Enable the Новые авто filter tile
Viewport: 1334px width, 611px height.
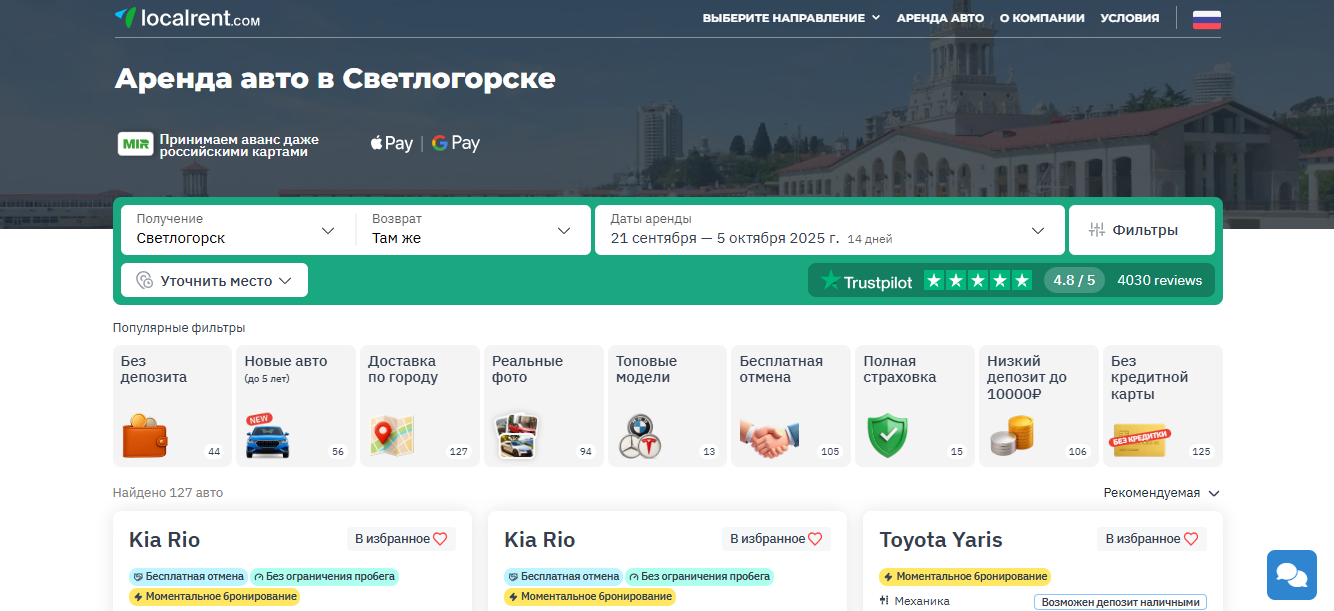296,406
